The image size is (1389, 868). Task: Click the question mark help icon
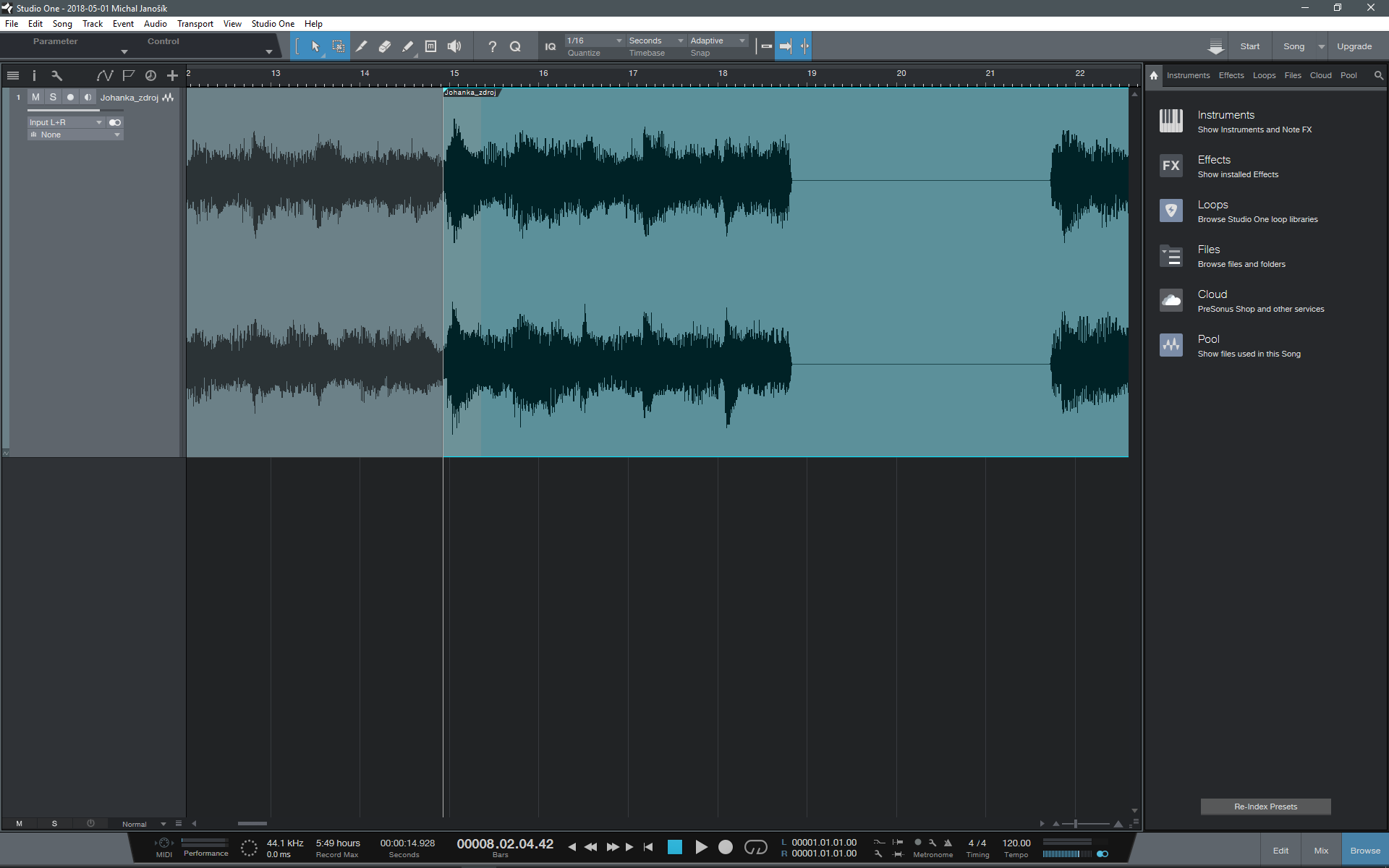tap(493, 46)
